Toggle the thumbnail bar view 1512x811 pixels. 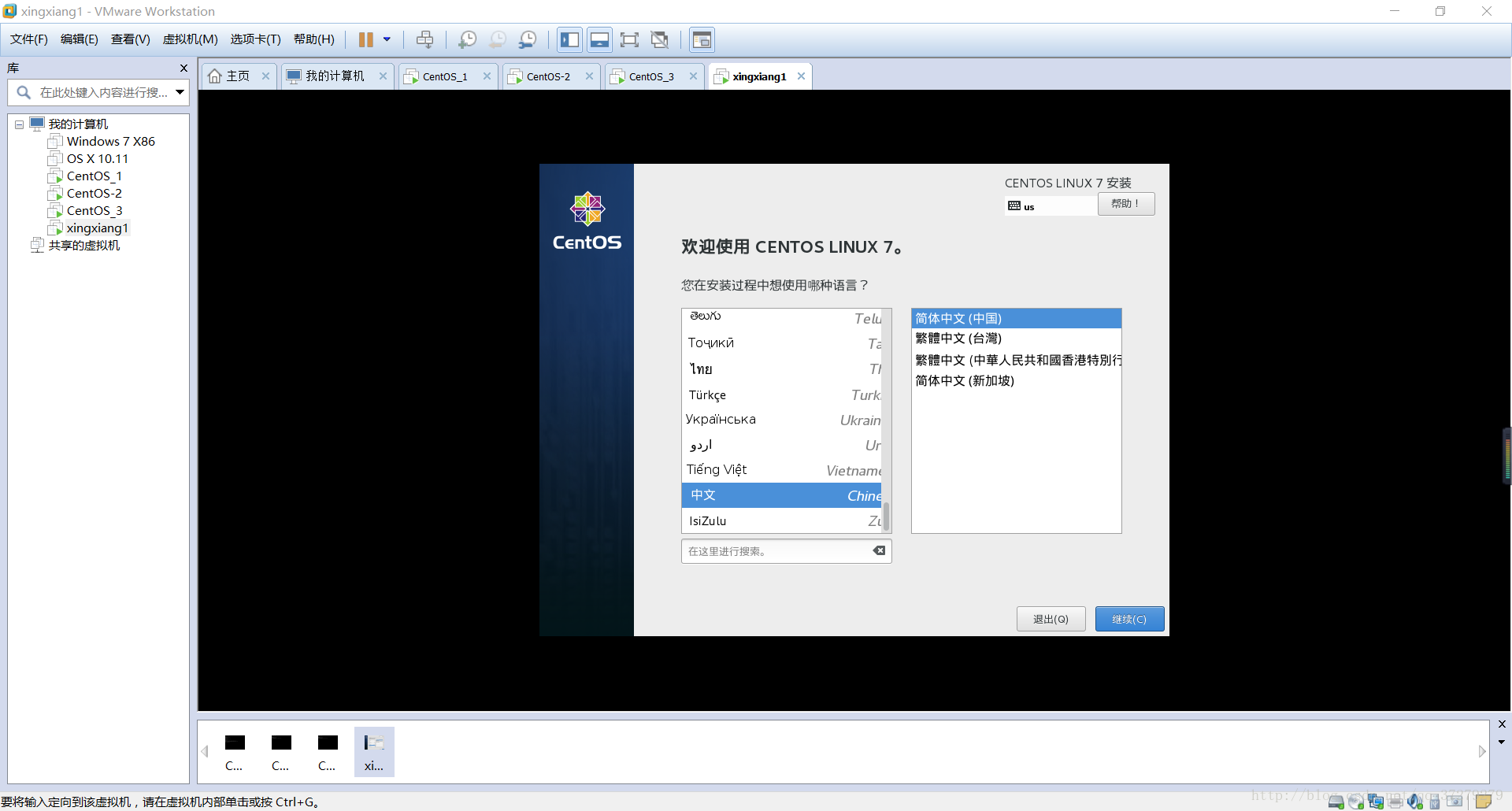click(600, 39)
